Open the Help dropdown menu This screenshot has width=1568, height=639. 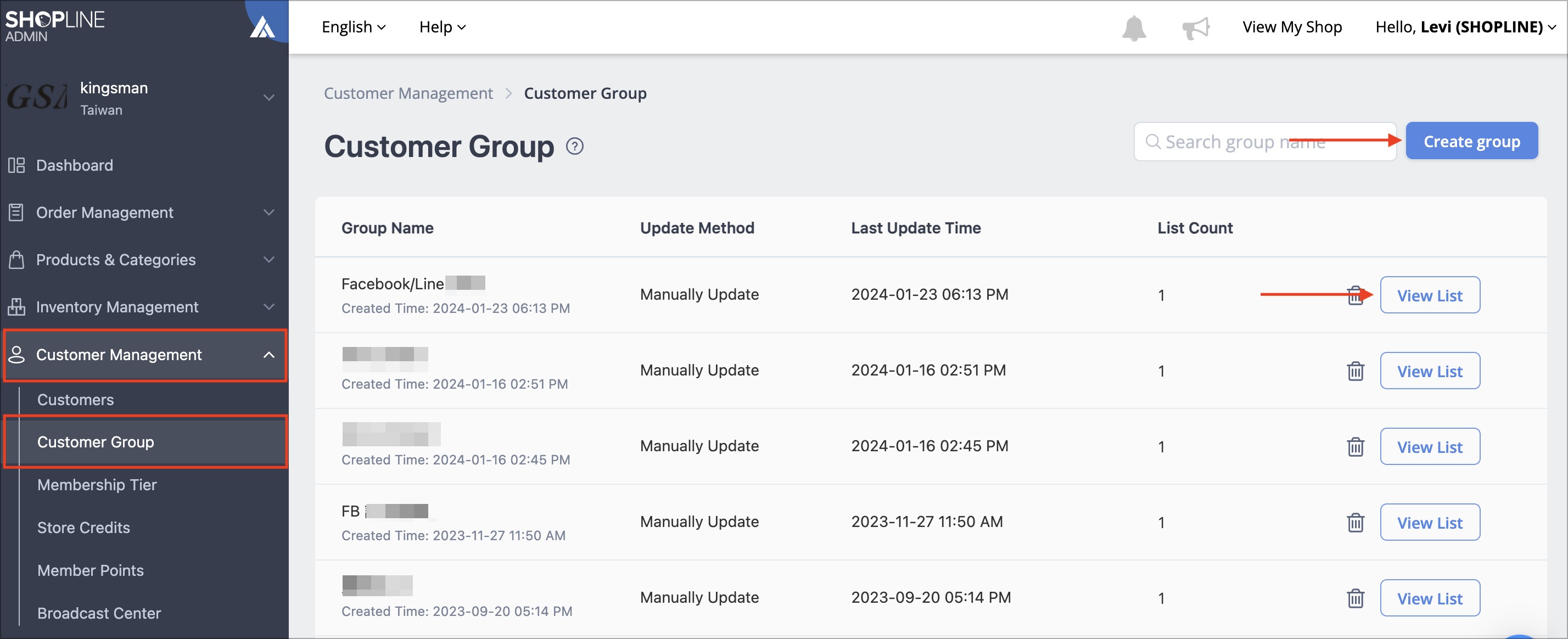tap(443, 27)
